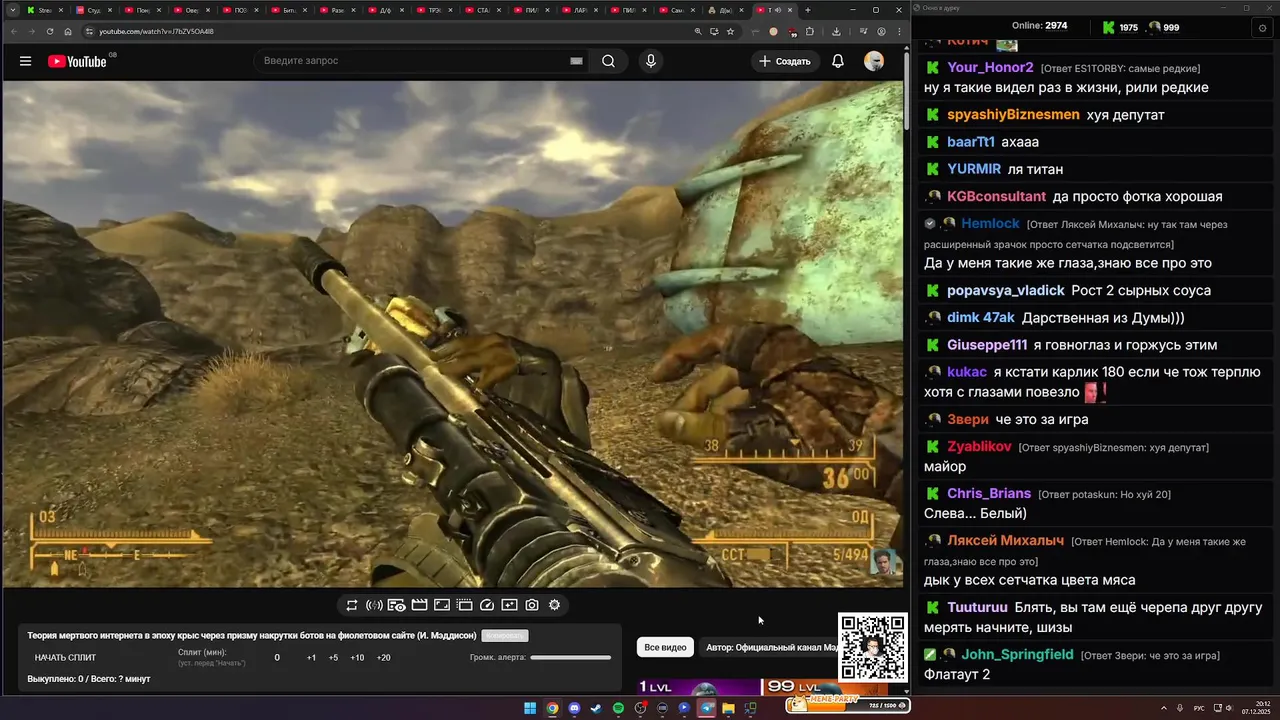The width and height of the screenshot is (1280, 720).
Task: Select the 'Все видео' chip
Action: coord(665,648)
